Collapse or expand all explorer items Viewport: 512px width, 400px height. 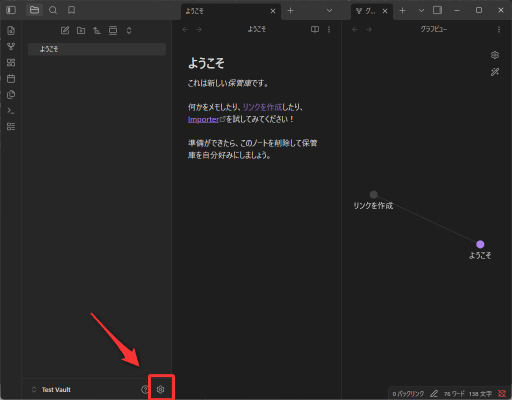coord(129,31)
